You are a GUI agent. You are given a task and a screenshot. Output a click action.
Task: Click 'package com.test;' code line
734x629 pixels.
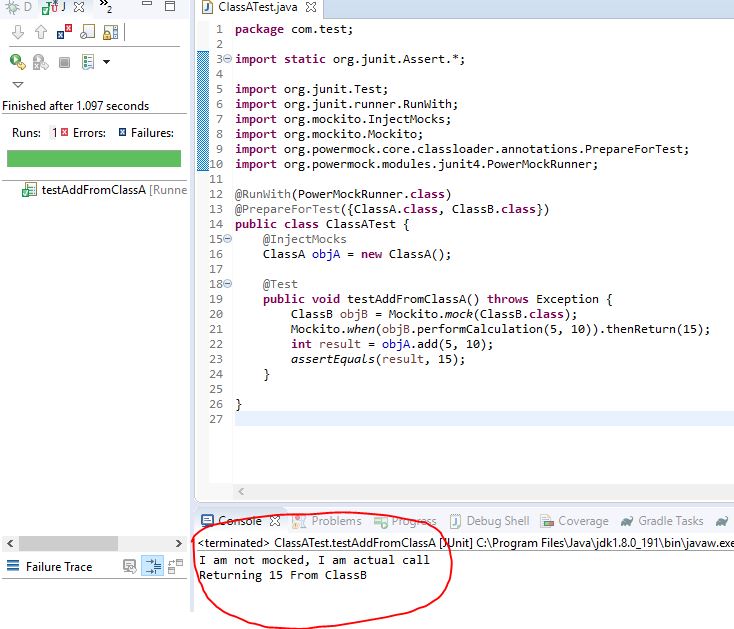[294, 29]
